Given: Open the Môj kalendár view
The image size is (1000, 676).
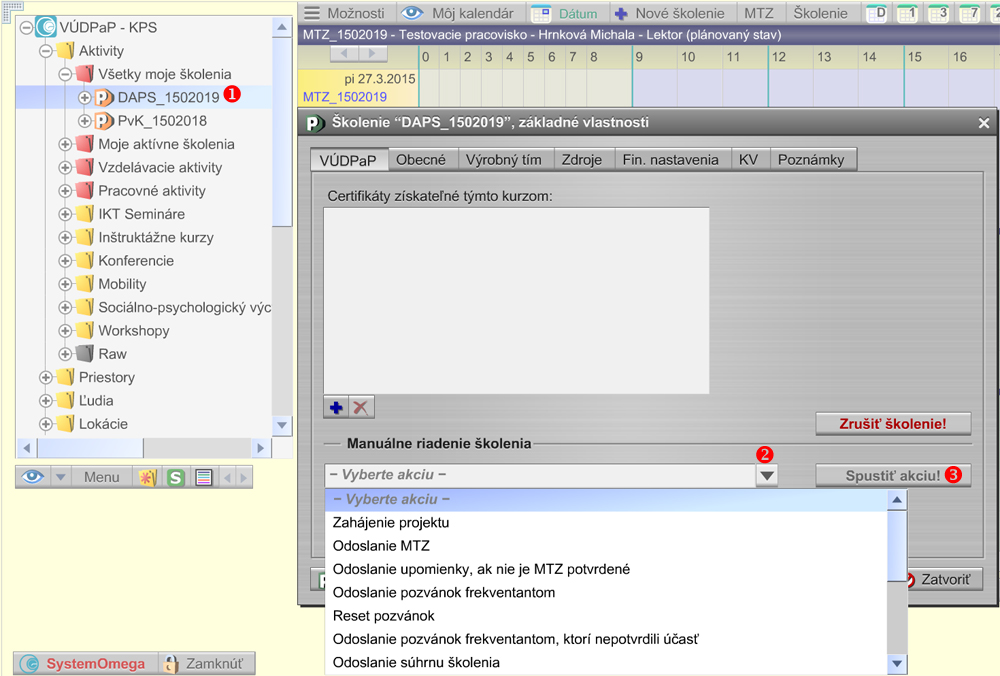Looking at the screenshot, I should [x=460, y=13].
